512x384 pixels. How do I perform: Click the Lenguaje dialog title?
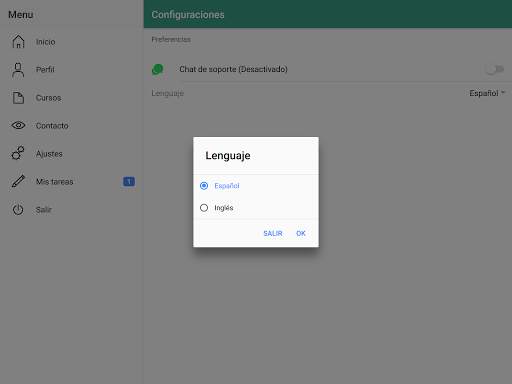[228, 156]
